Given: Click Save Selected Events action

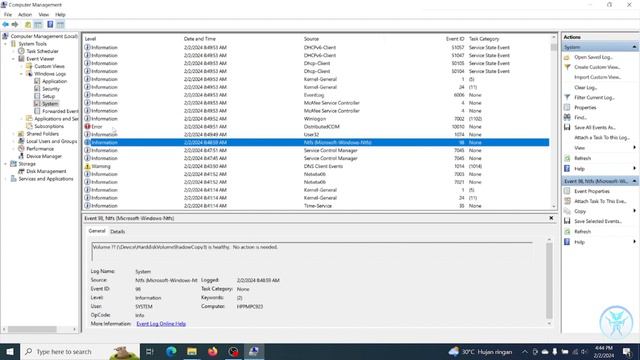Looking at the screenshot, I should pos(598,221).
